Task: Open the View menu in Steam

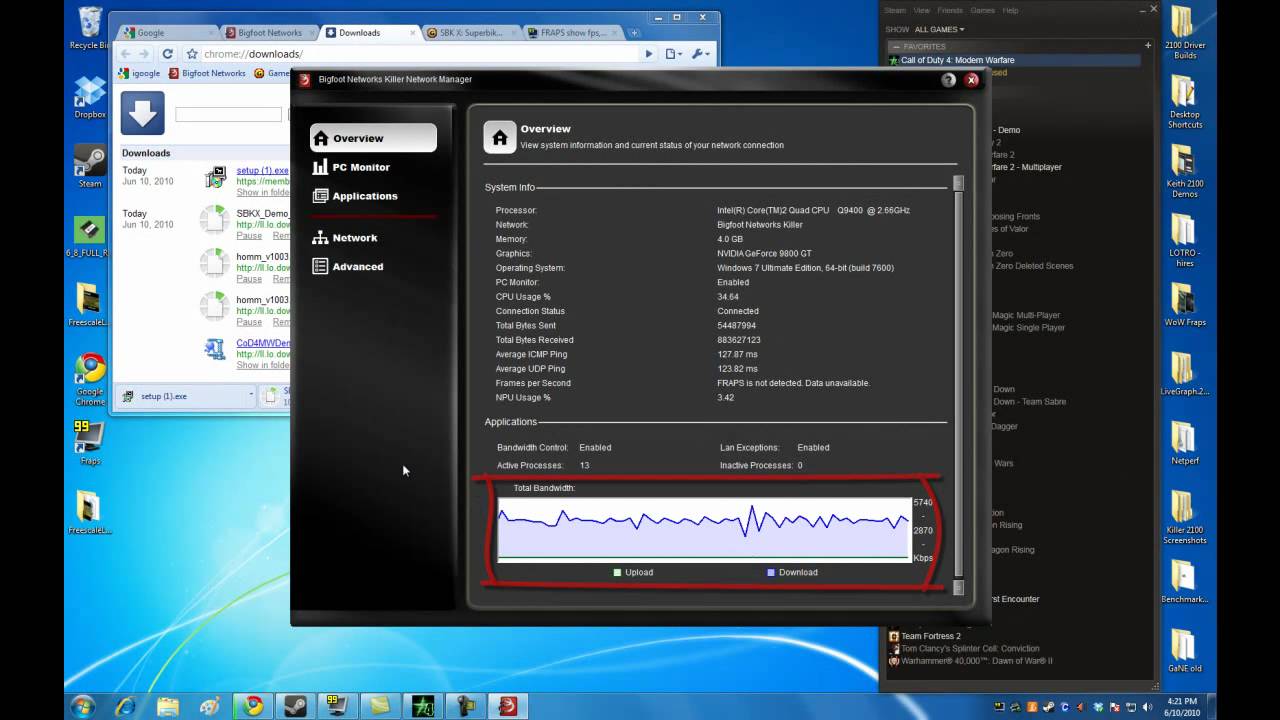Action: (x=921, y=10)
